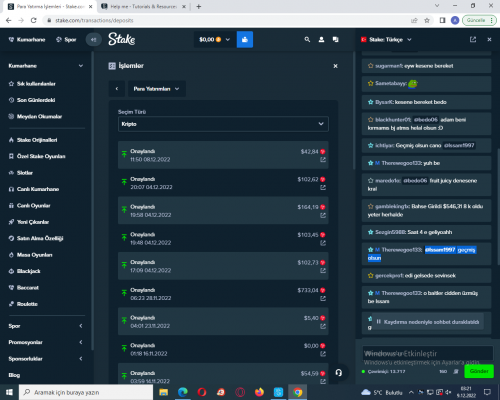
Task: Open external link for $5,40 deposit
Action: click(323, 326)
